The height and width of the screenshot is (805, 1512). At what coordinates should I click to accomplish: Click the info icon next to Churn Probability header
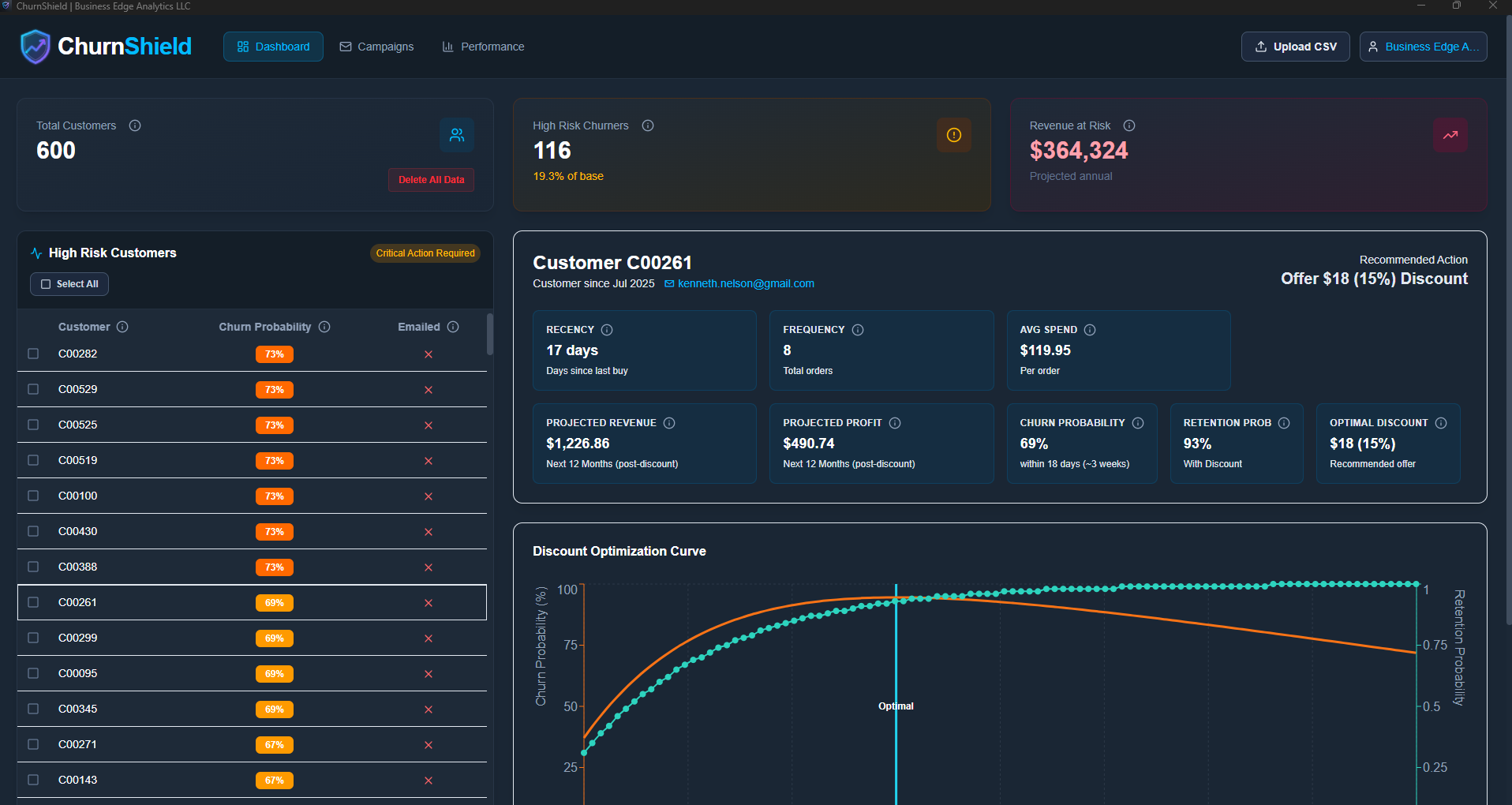point(324,327)
